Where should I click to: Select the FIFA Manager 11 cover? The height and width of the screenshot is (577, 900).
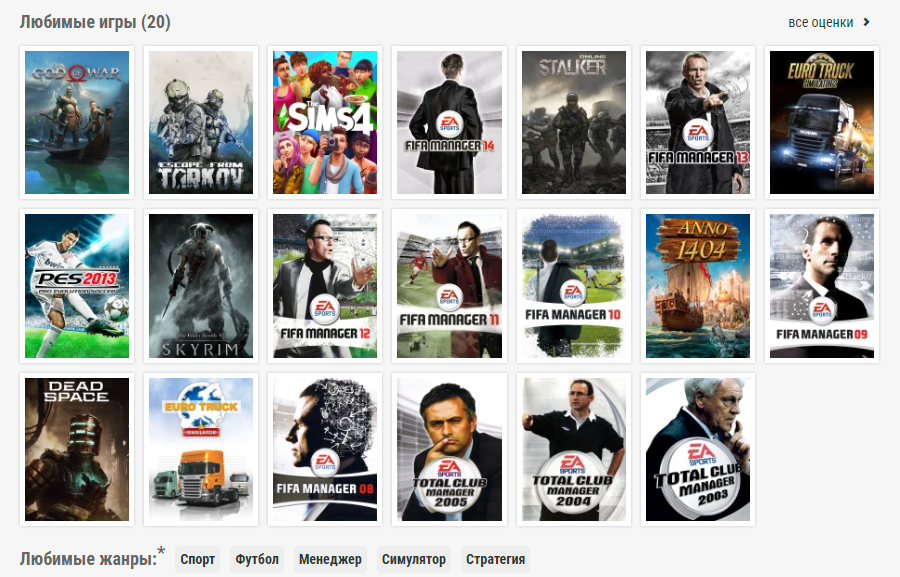coord(449,286)
